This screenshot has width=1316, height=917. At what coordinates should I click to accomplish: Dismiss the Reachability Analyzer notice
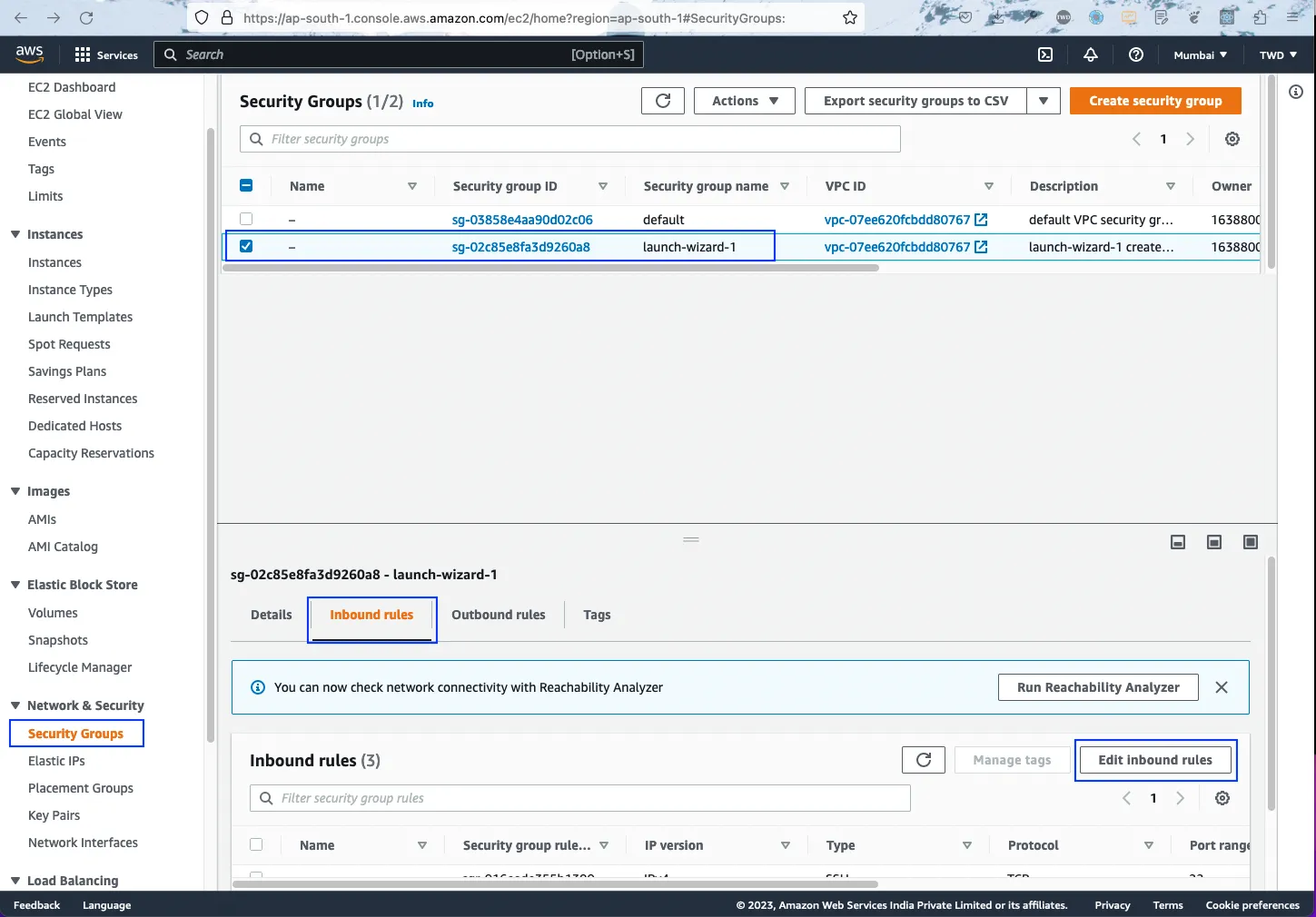(x=1222, y=687)
